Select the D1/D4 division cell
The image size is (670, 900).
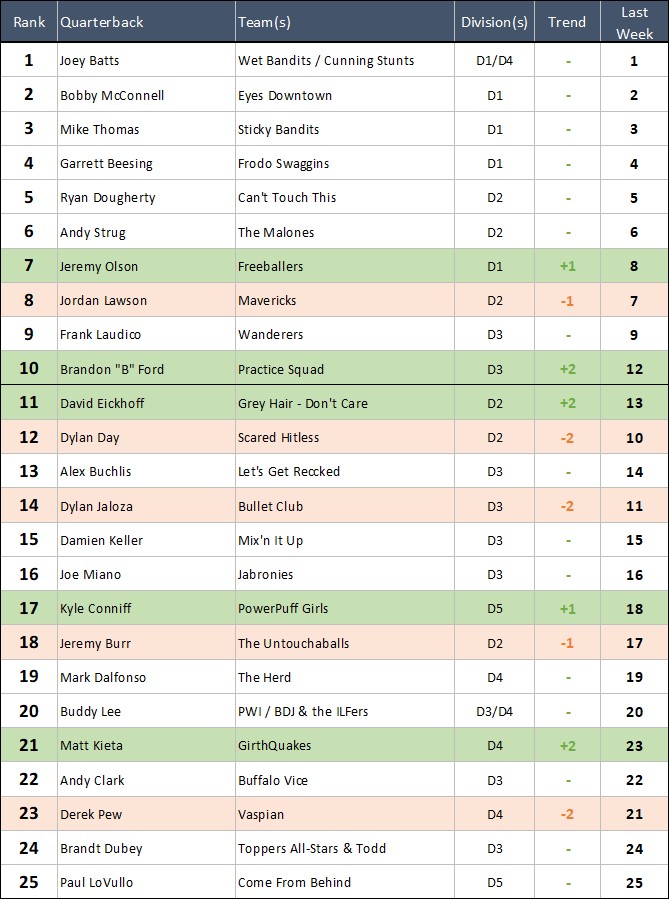pyautogui.click(x=494, y=61)
